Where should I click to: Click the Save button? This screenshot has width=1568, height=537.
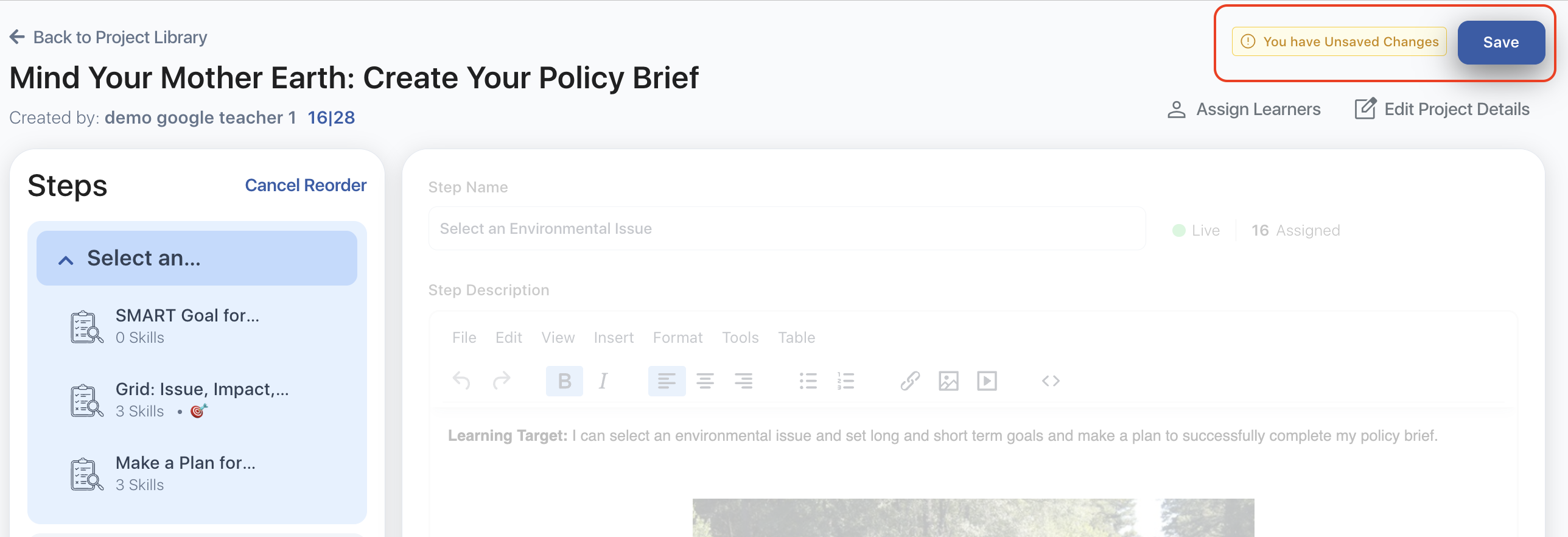pyautogui.click(x=1500, y=42)
